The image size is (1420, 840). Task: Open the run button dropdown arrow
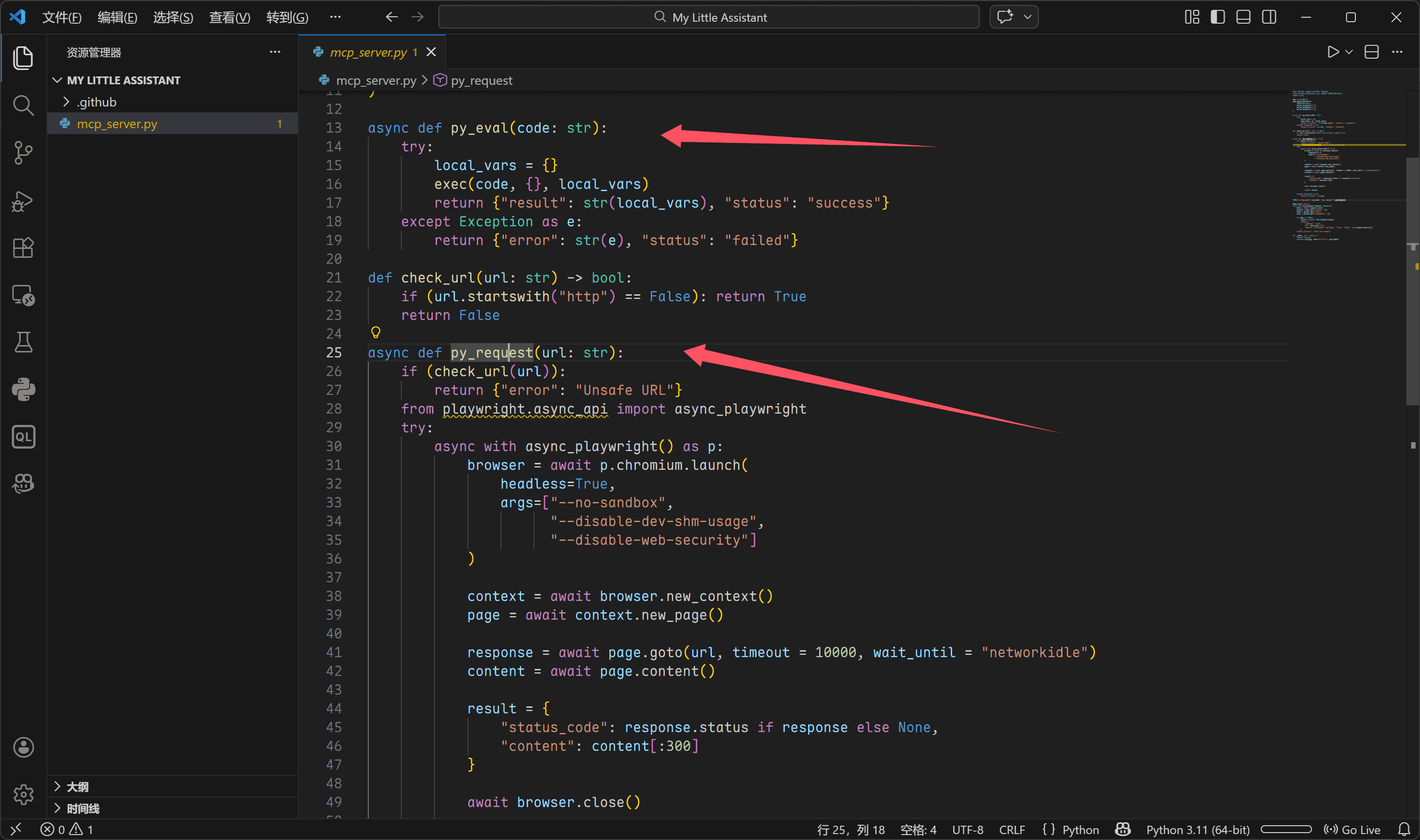click(x=1349, y=52)
